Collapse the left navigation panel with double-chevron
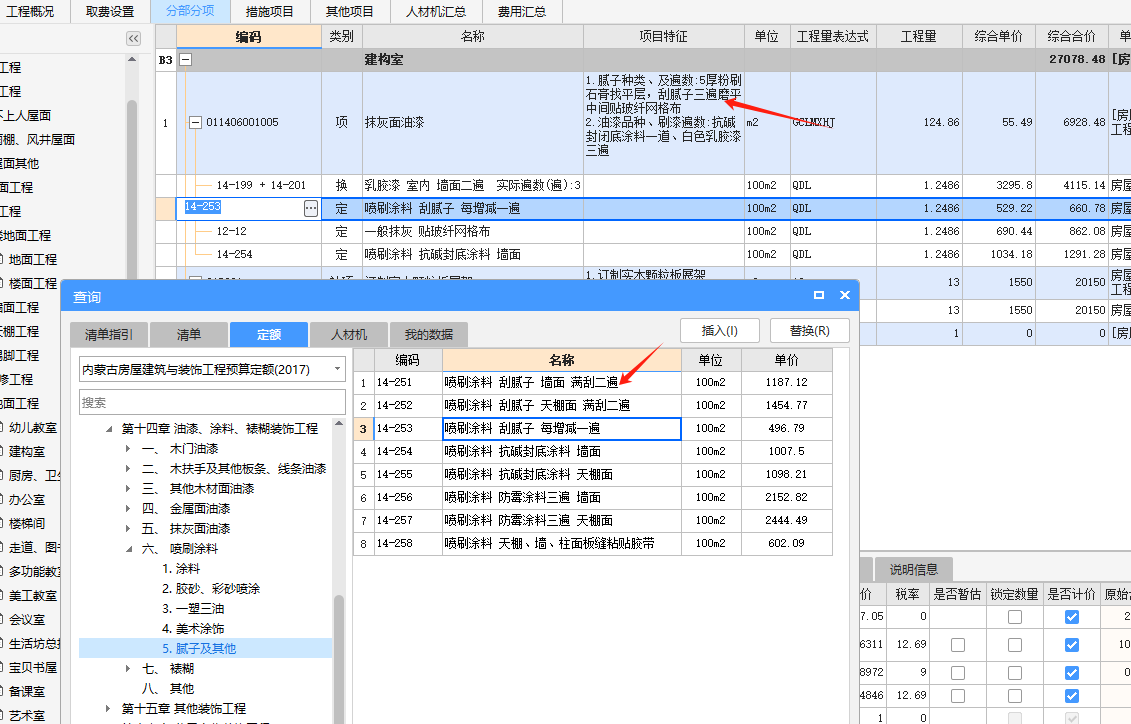 coord(133,38)
